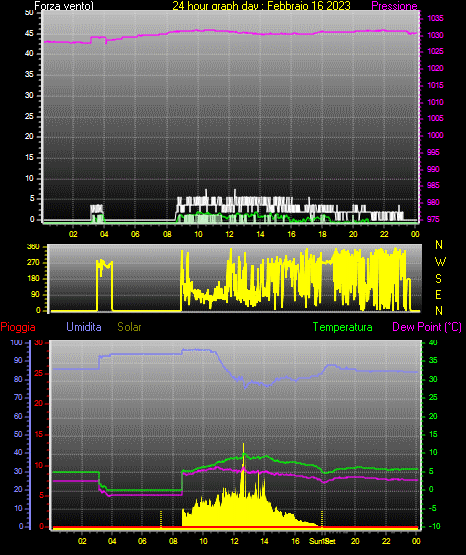Click green temperature axis value -5
This screenshot has width=466, height=555.
[x=433, y=508]
